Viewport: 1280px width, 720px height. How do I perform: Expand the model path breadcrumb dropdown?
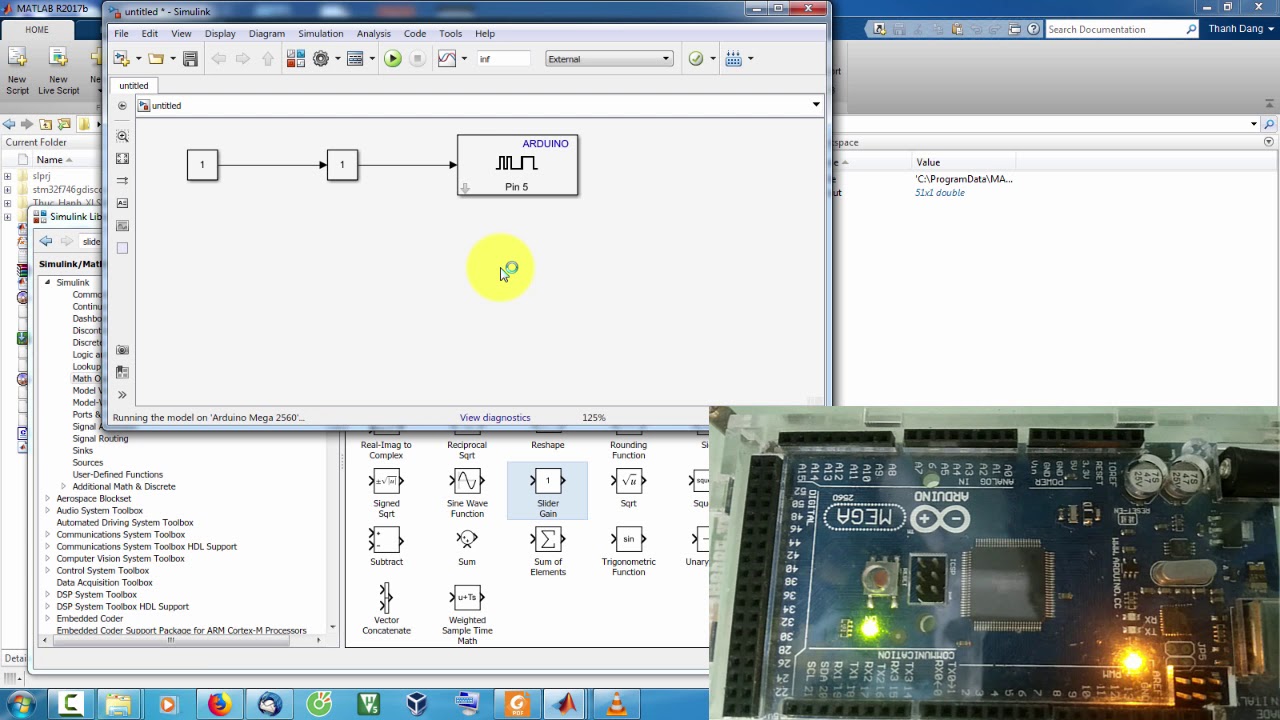click(x=816, y=105)
